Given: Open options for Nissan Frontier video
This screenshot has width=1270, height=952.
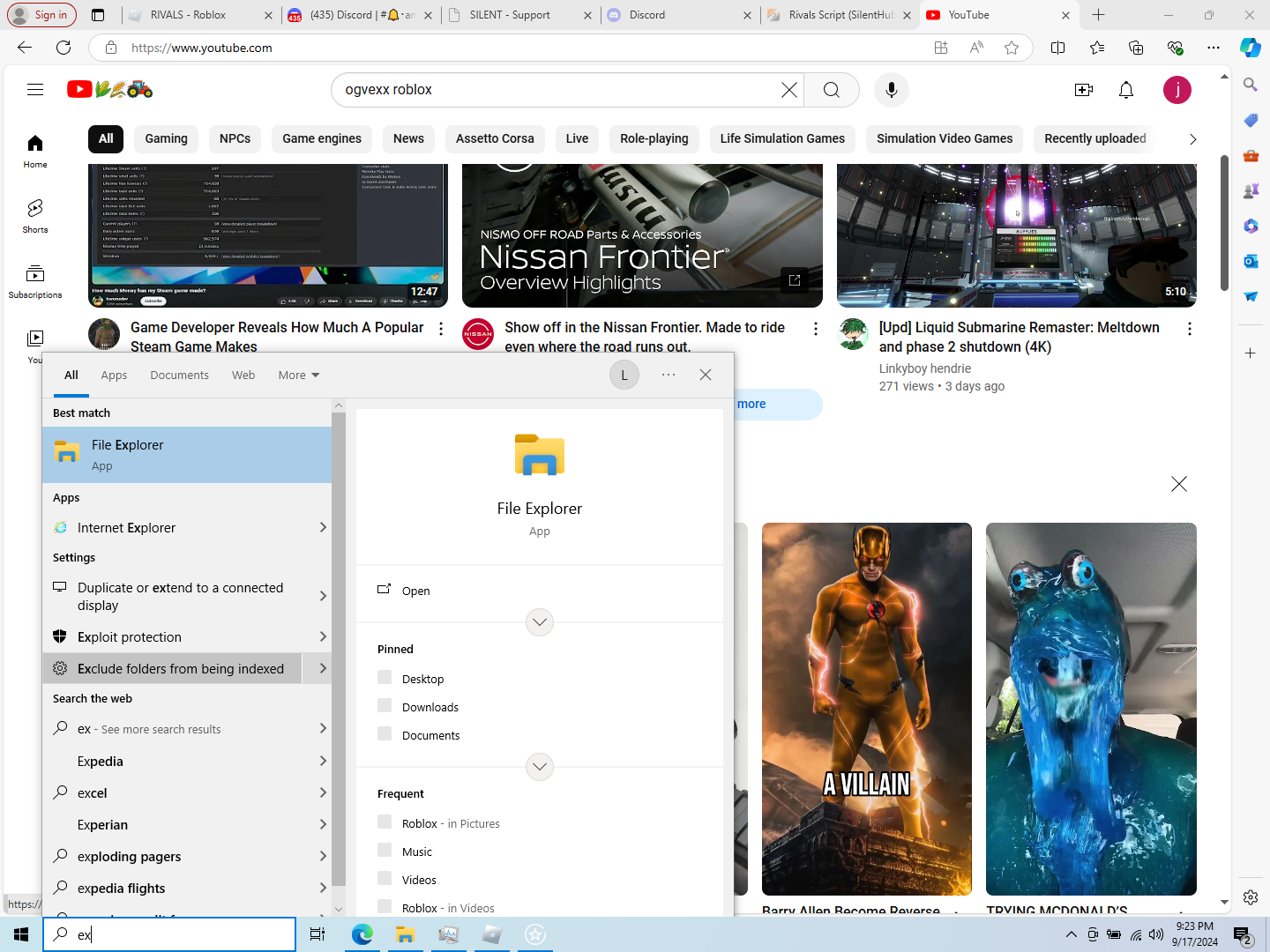Looking at the screenshot, I should pyautogui.click(x=816, y=329).
